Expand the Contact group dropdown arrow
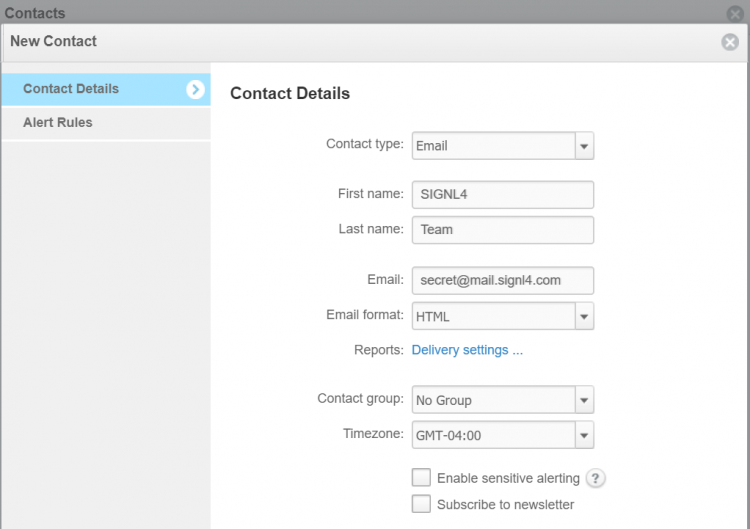Viewport: 750px width, 529px height. [584, 400]
